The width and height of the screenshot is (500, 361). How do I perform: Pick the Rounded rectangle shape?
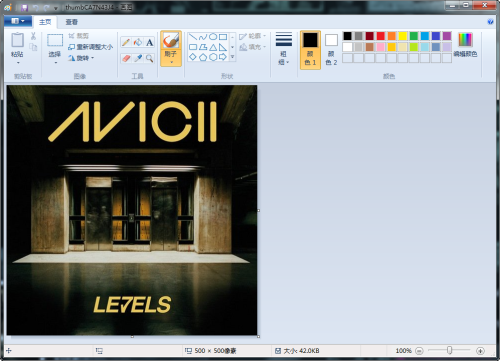tap(193, 47)
